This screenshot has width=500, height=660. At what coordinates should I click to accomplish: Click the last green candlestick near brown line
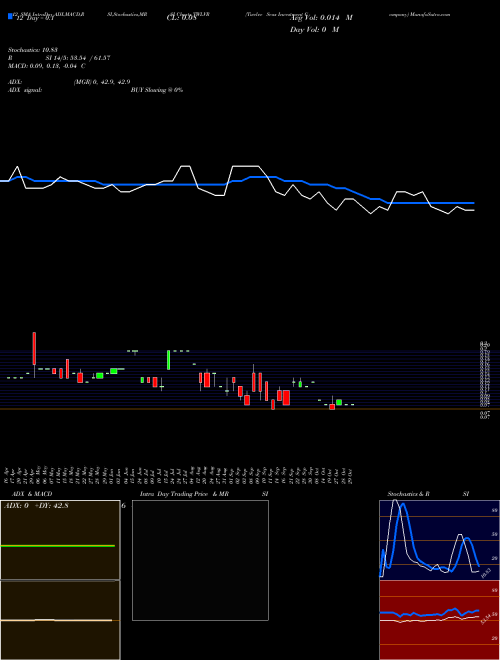pyautogui.click(x=339, y=402)
